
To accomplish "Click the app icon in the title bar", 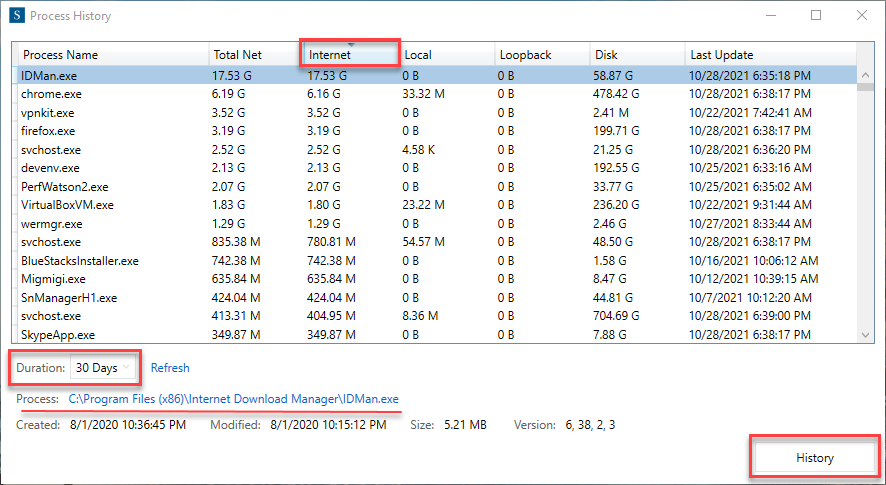I will 17,15.
